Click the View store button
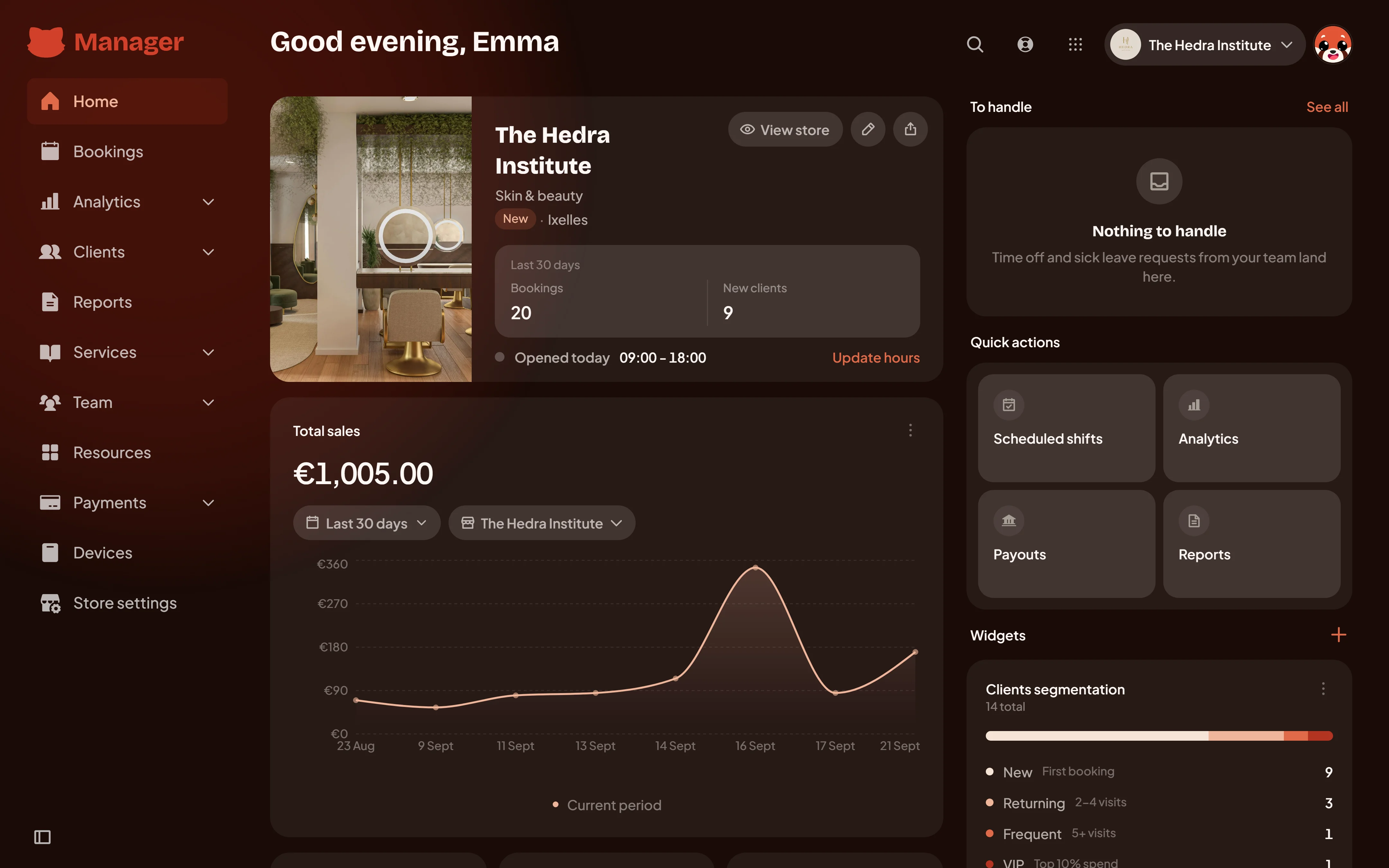1389x868 pixels. [785, 129]
